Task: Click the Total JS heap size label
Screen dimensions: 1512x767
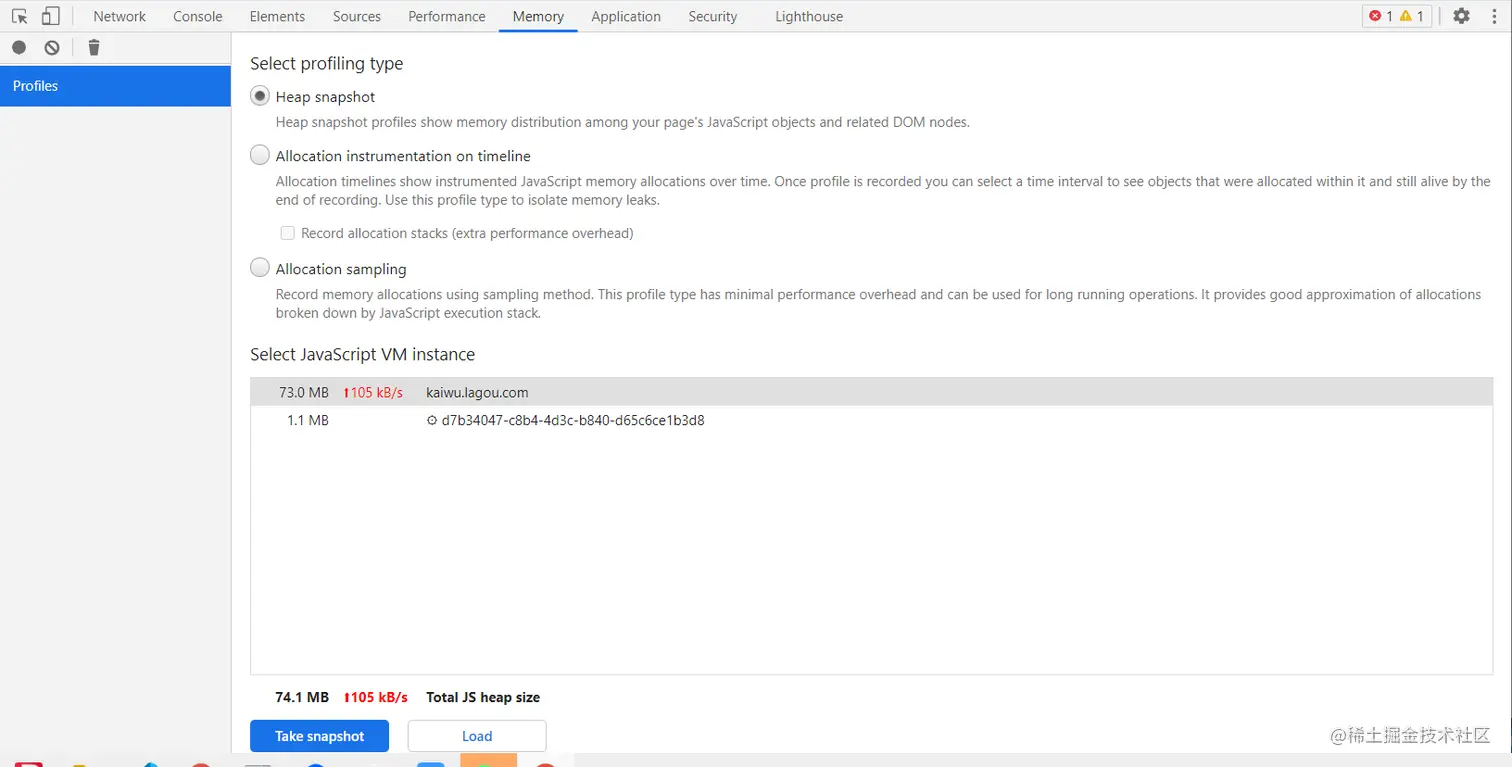Action: point(483,697)
